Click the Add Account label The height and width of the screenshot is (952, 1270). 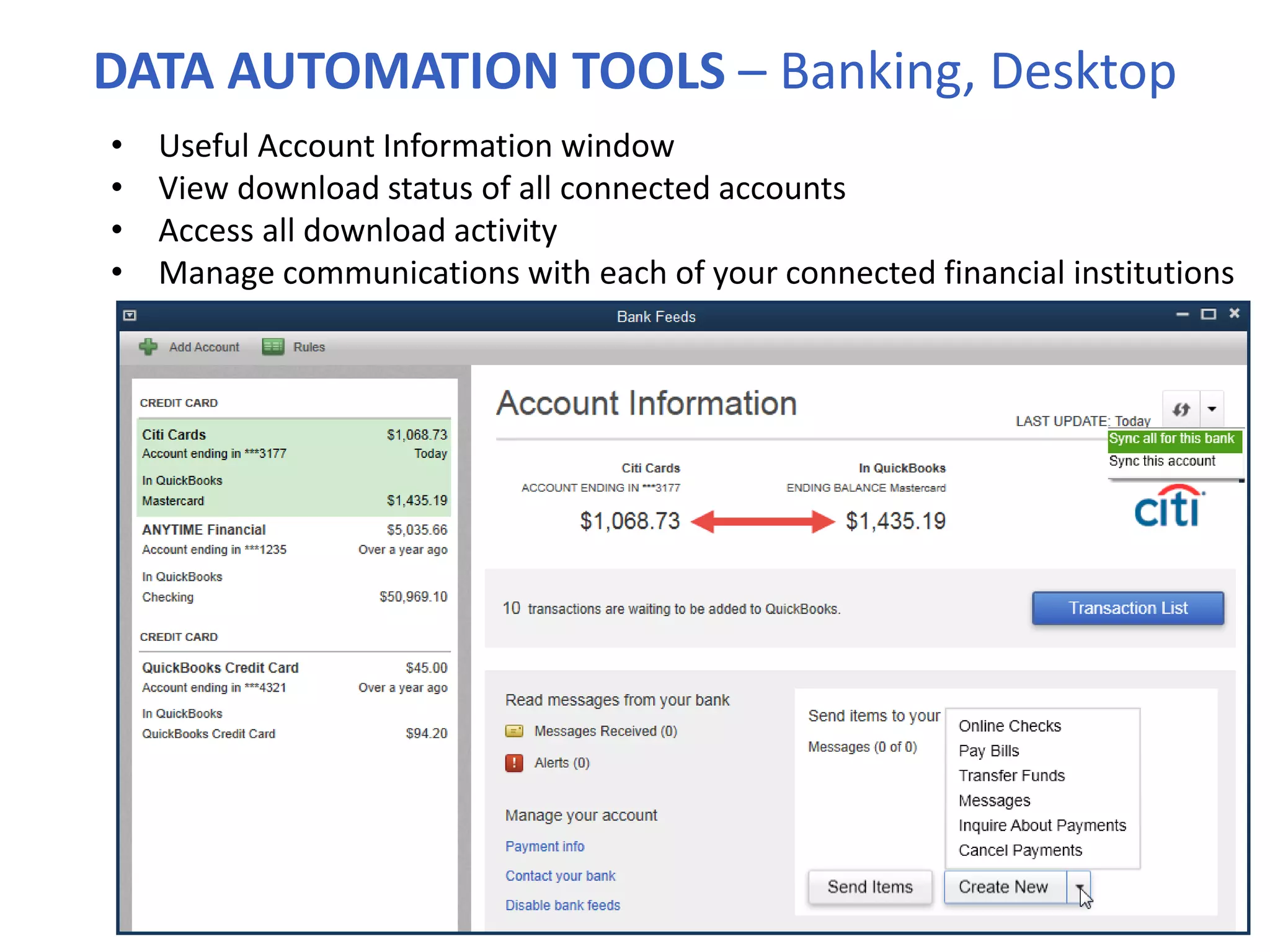pyautogui.click(x=204, y=347)
